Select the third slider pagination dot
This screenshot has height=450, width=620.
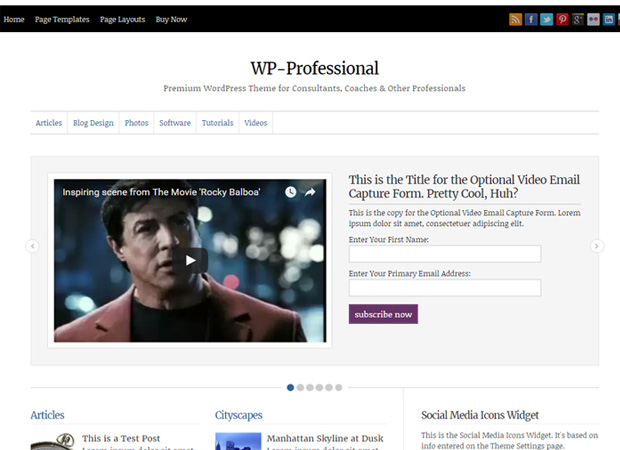[310, 388]
